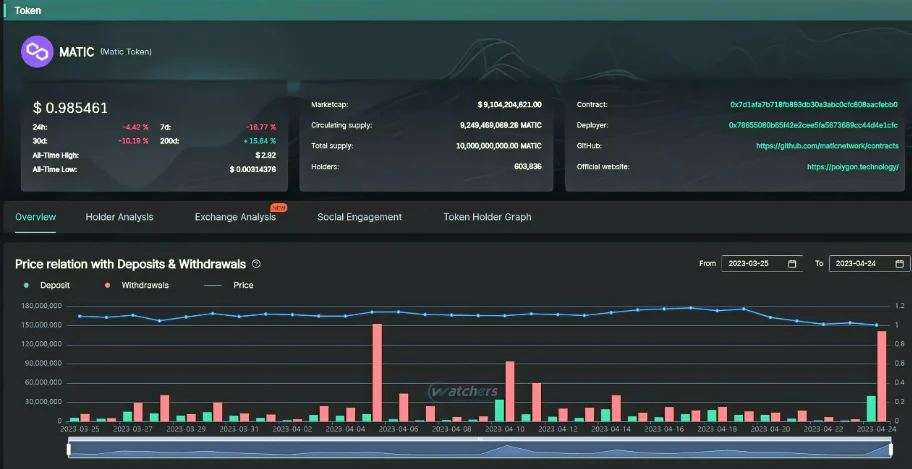Open the MATIC contract address link

[813, 104]
